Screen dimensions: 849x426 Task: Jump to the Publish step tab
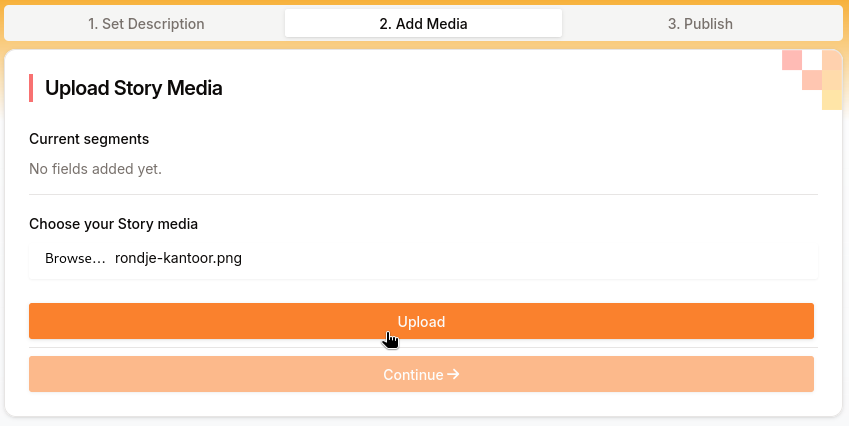700,24
